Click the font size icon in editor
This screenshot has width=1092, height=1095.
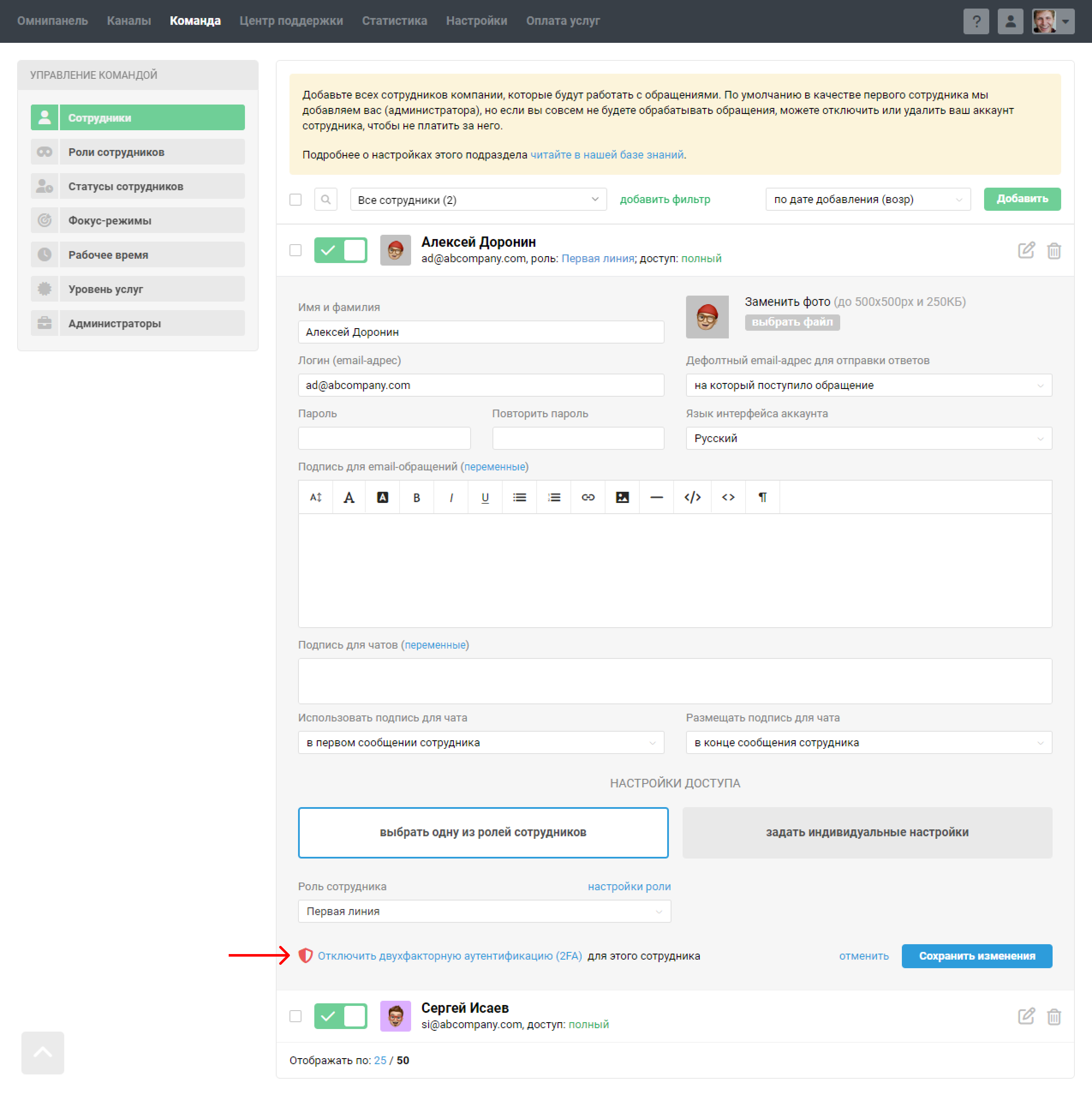click(316, 497)
